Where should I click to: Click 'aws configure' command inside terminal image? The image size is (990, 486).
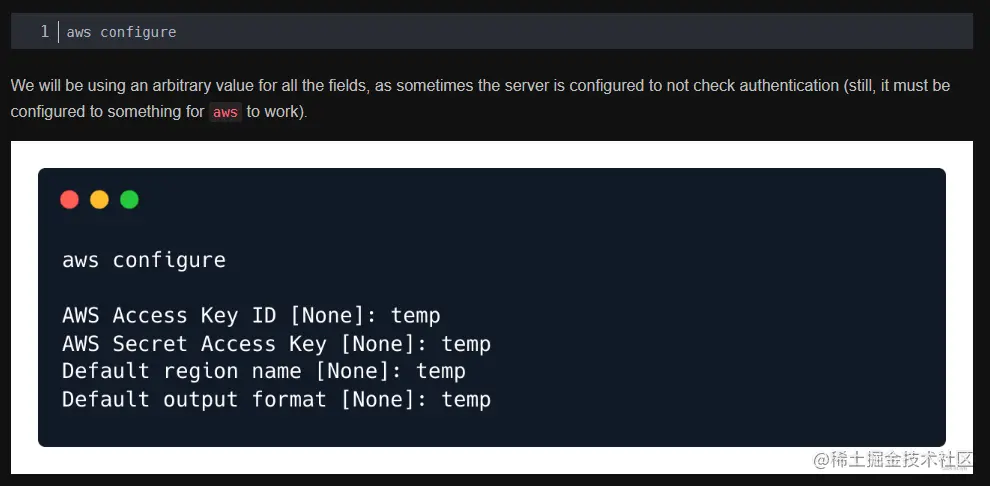(144, 260)
